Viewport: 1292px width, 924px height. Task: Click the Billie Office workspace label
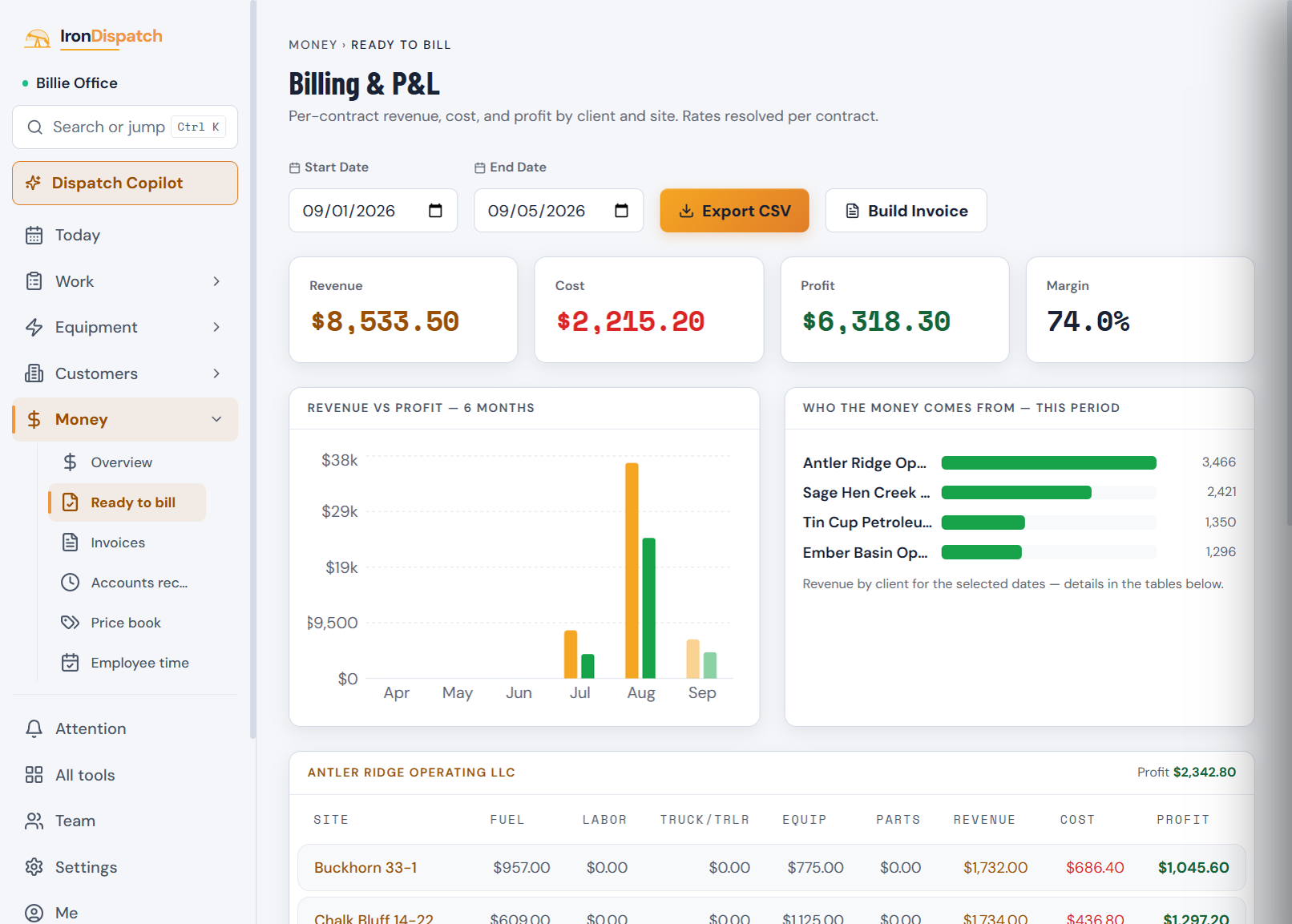tap(77, 83)
